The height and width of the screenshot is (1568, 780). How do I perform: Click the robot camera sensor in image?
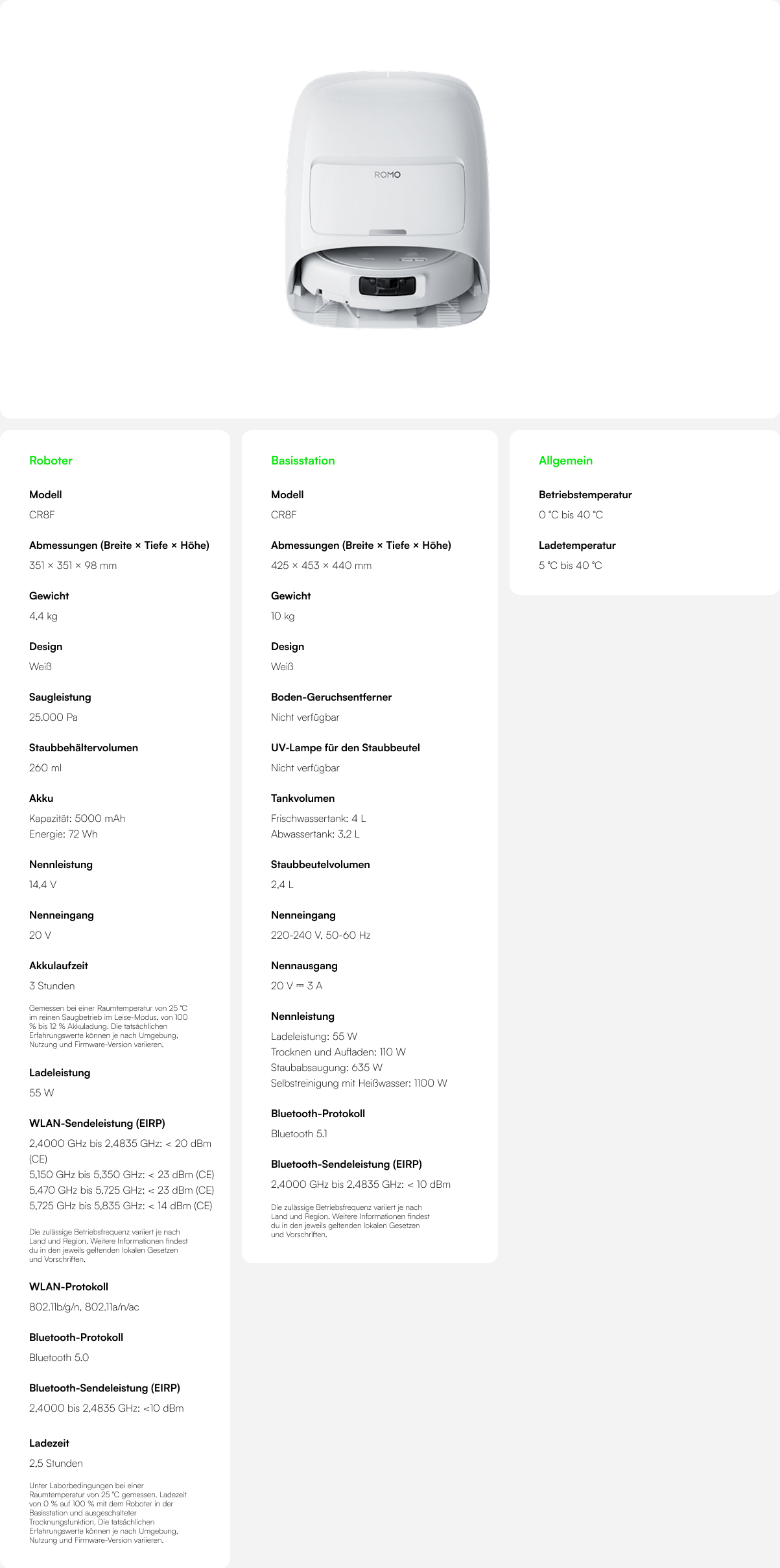[388, 286]
